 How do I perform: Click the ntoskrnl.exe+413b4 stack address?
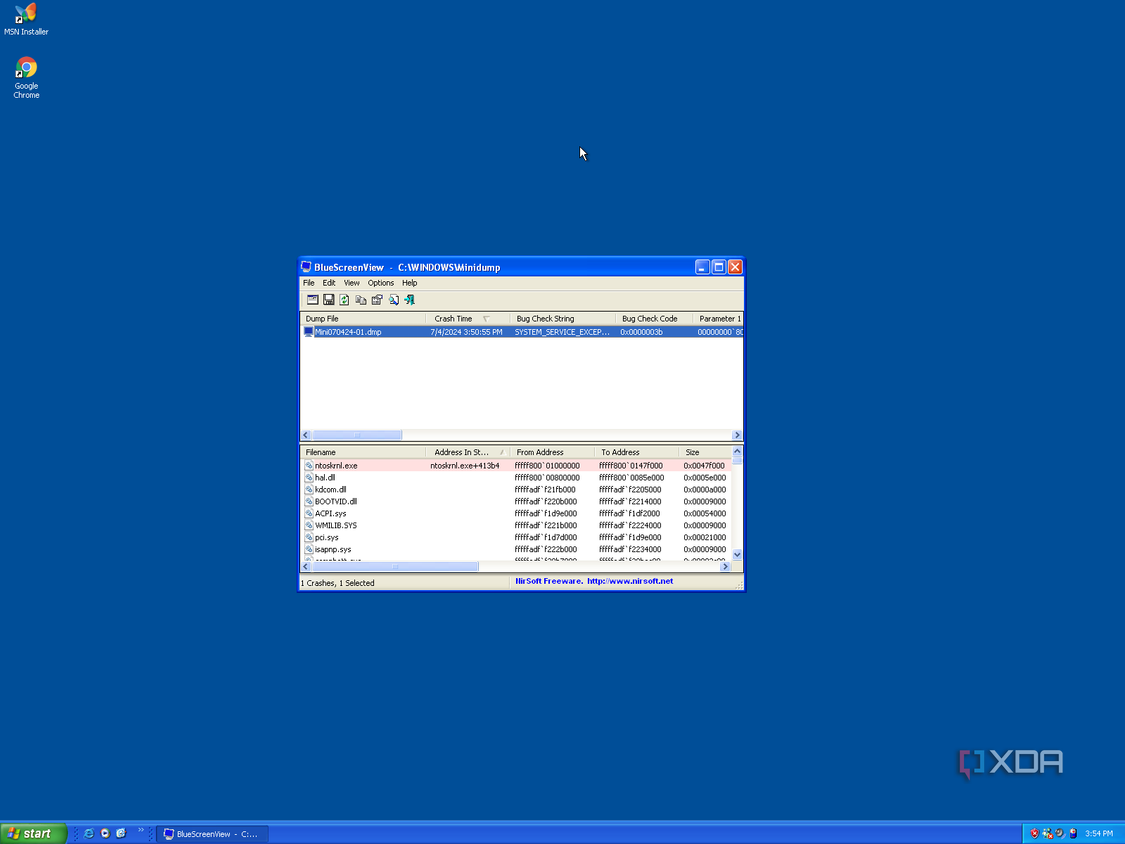[x=465, y=466]
